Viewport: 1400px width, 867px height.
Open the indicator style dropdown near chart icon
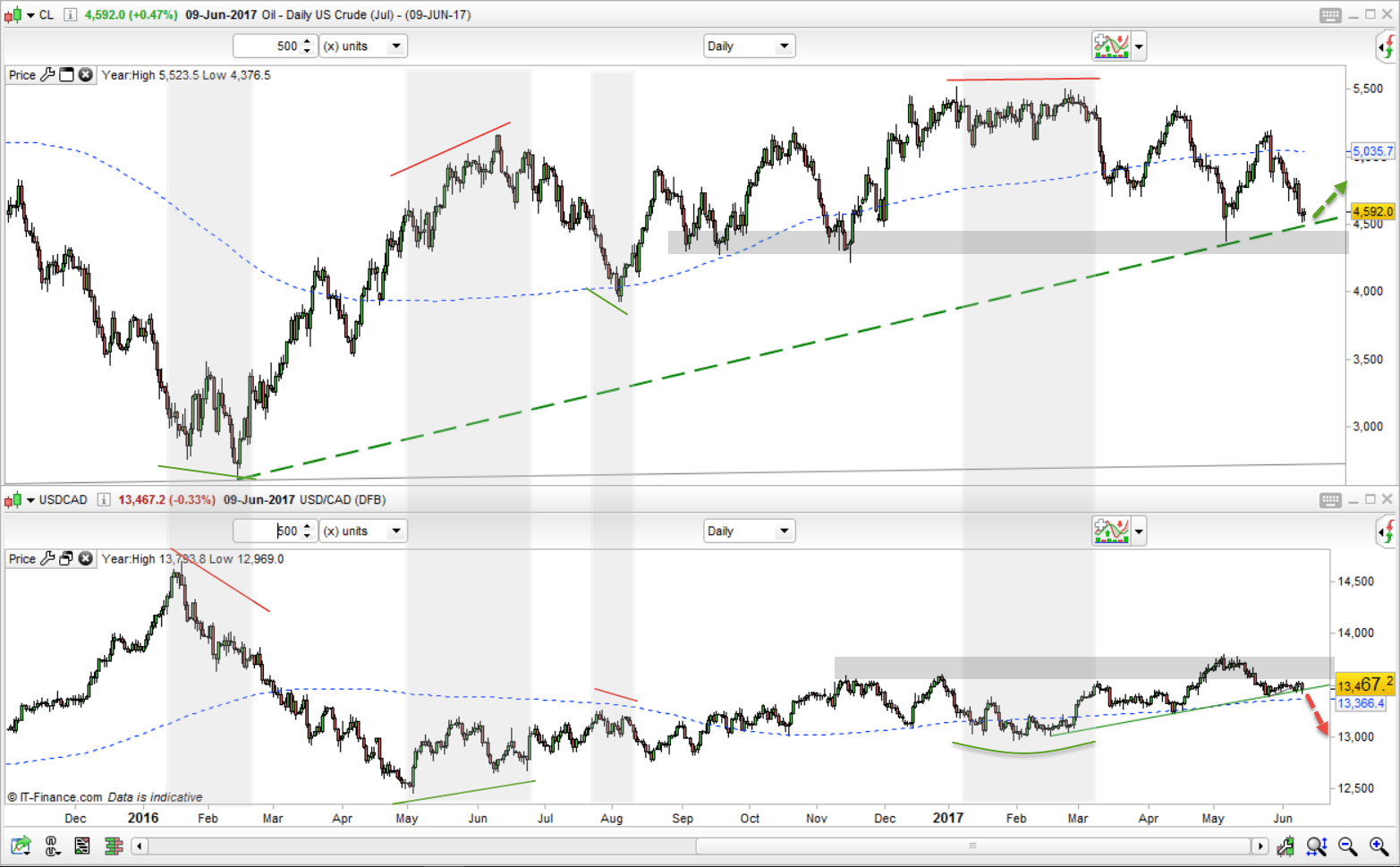1137,46
